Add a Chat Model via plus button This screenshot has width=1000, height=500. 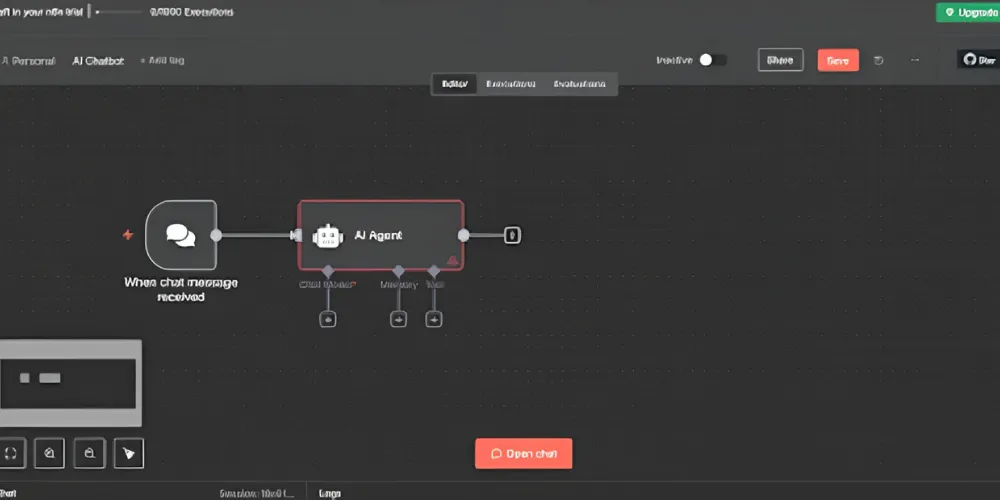pos(328,319)
